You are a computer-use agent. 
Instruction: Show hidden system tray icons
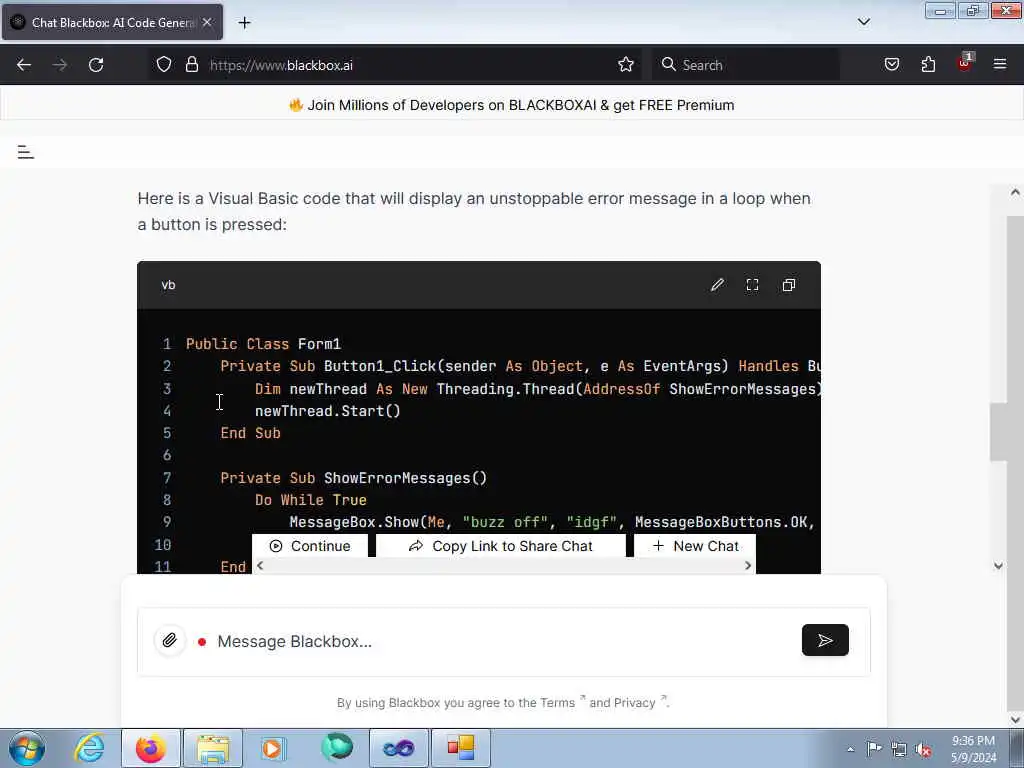coord(850,749)
